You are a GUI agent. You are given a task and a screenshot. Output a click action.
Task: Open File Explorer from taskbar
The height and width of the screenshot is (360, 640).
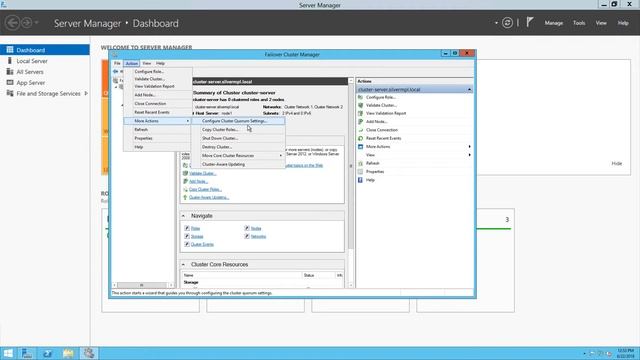[68, 353]
